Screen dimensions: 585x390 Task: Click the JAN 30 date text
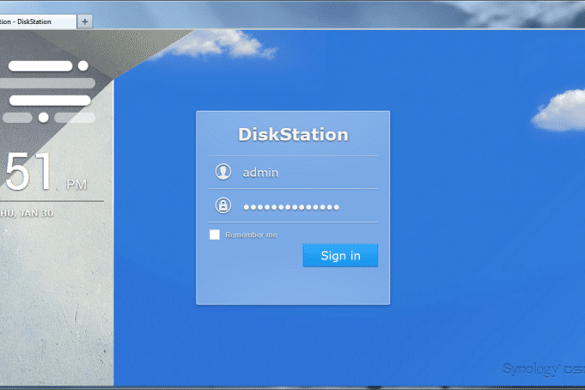[x=37, y=213]
